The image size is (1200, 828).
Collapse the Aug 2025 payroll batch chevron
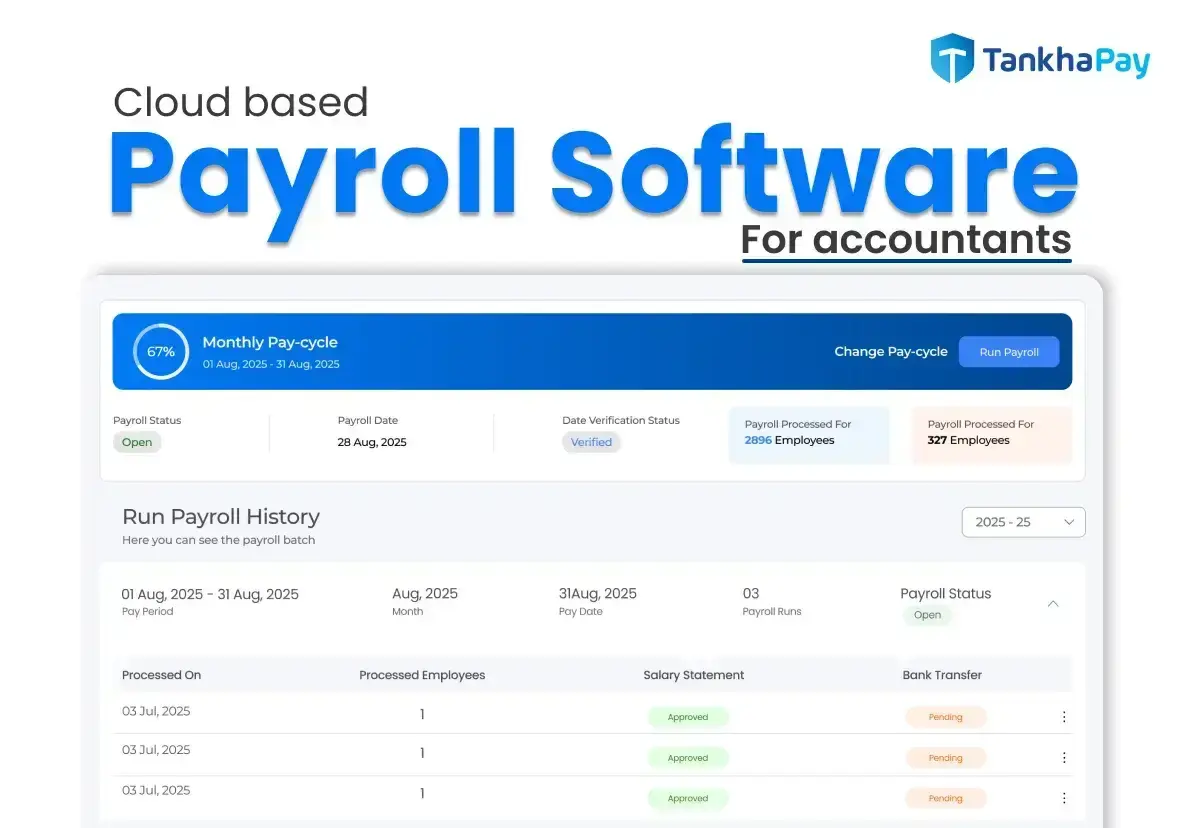click(x=1053, y=604)
